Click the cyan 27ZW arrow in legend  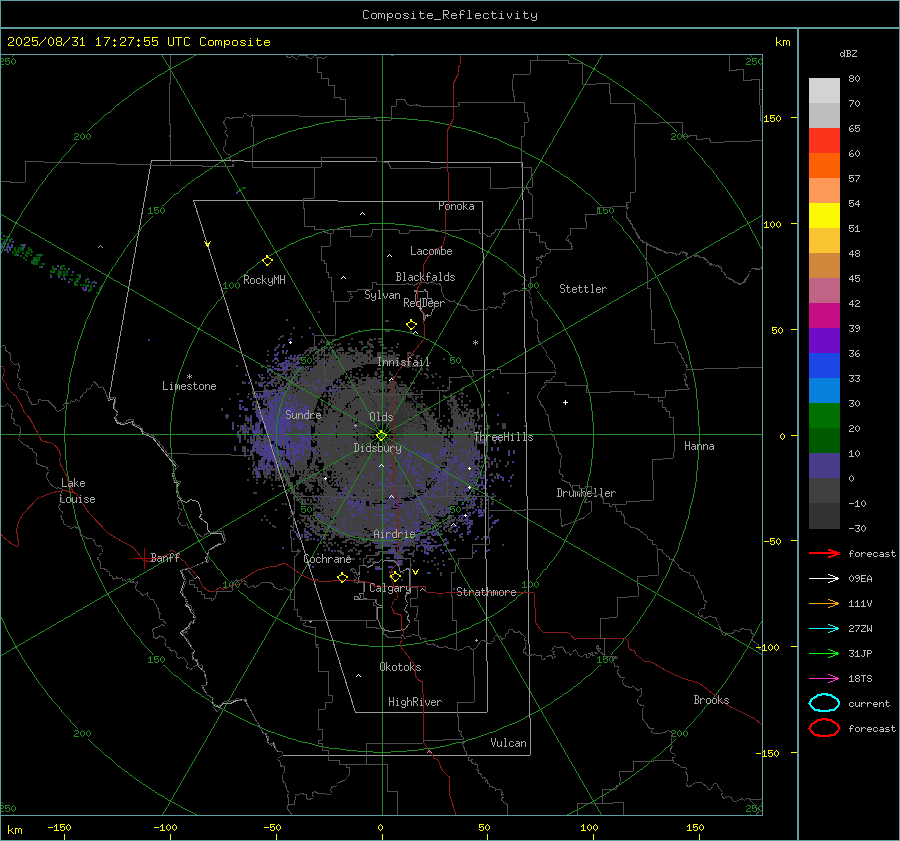coord(824,629)
